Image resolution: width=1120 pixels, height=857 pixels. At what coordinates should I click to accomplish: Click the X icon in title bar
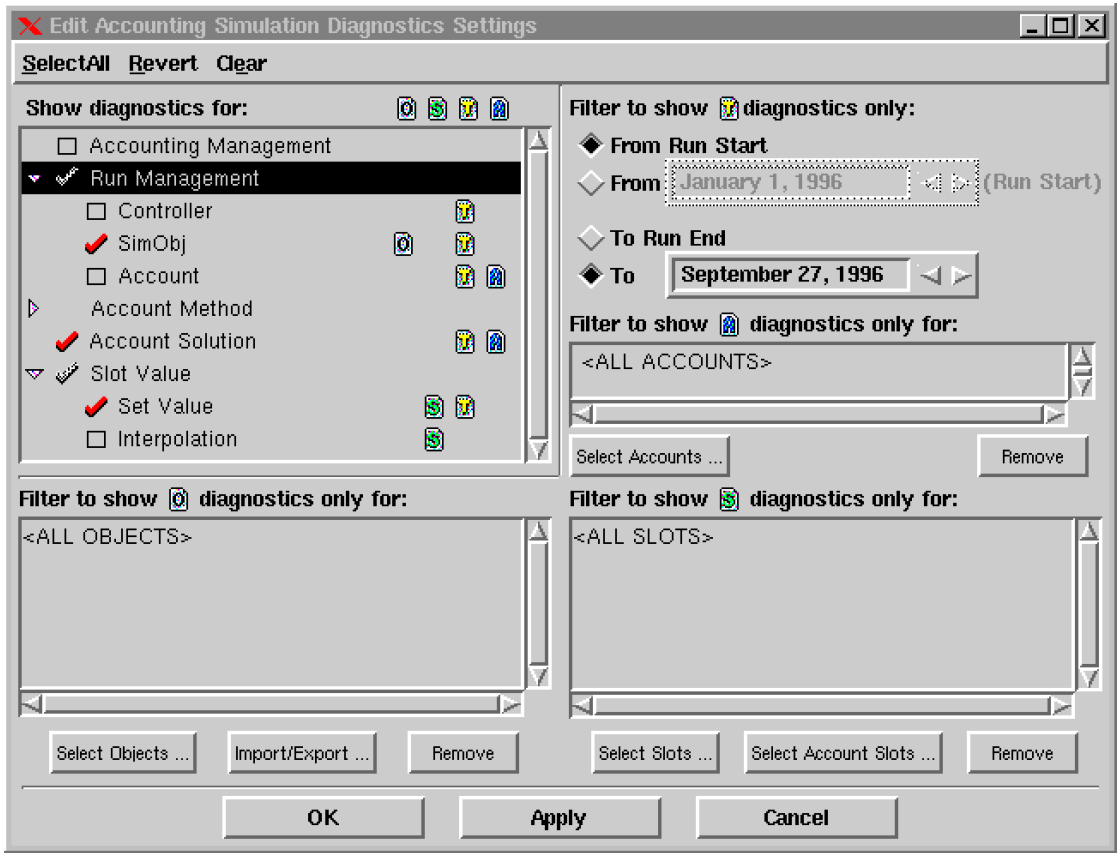coord(30,26)
